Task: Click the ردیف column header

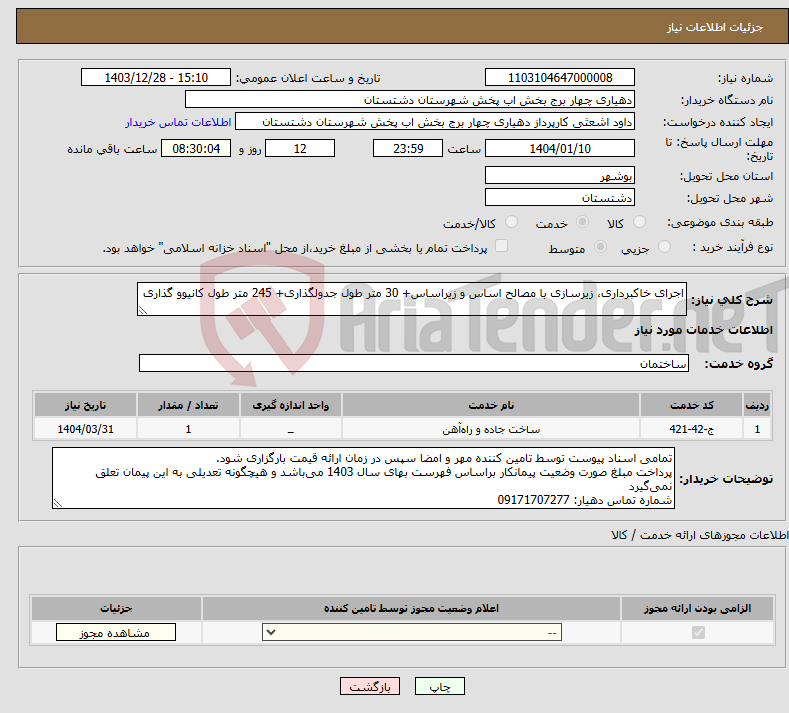Action: coord(757,405)
